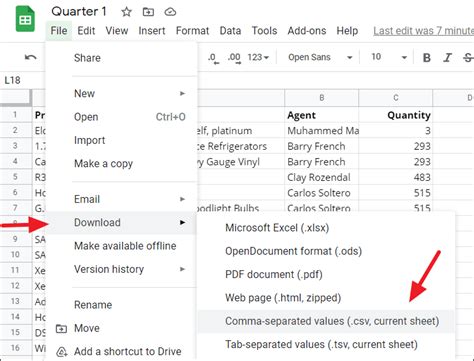Click the Drive shortcut icon in the File menu
The image size is (474, 361).
point(62,352)
